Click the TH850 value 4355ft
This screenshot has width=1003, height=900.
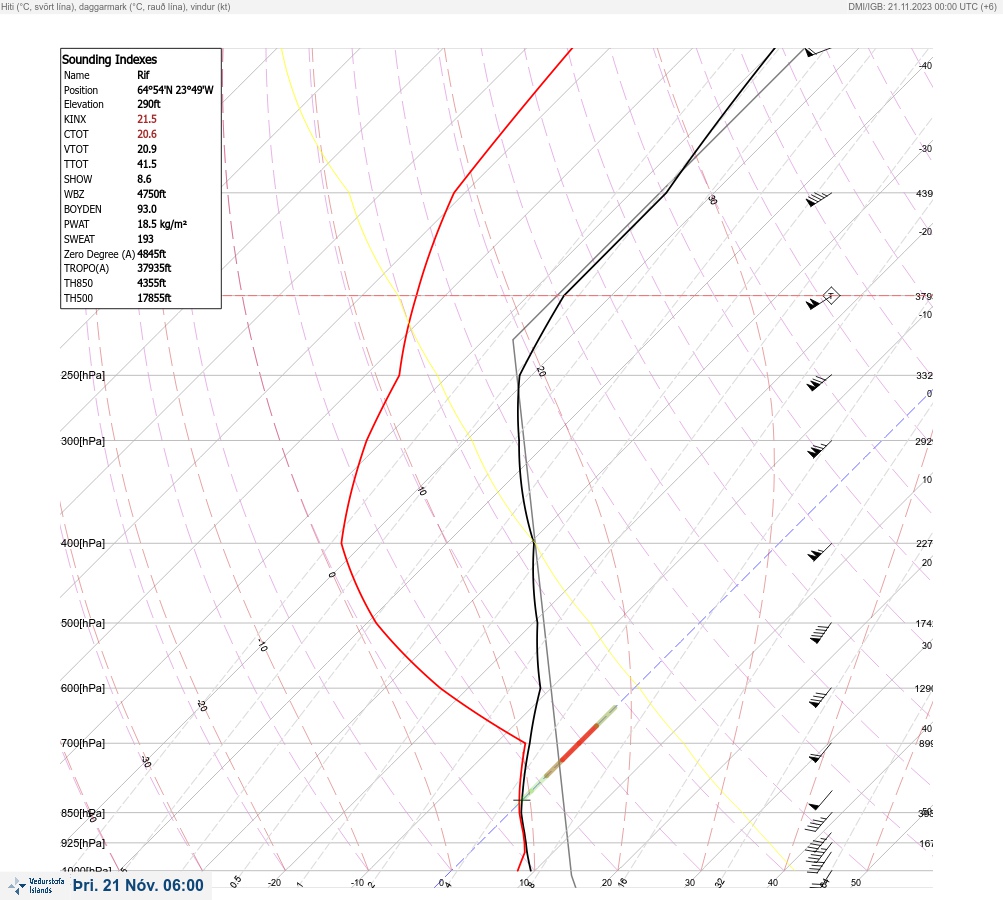[x=152, y=283]
